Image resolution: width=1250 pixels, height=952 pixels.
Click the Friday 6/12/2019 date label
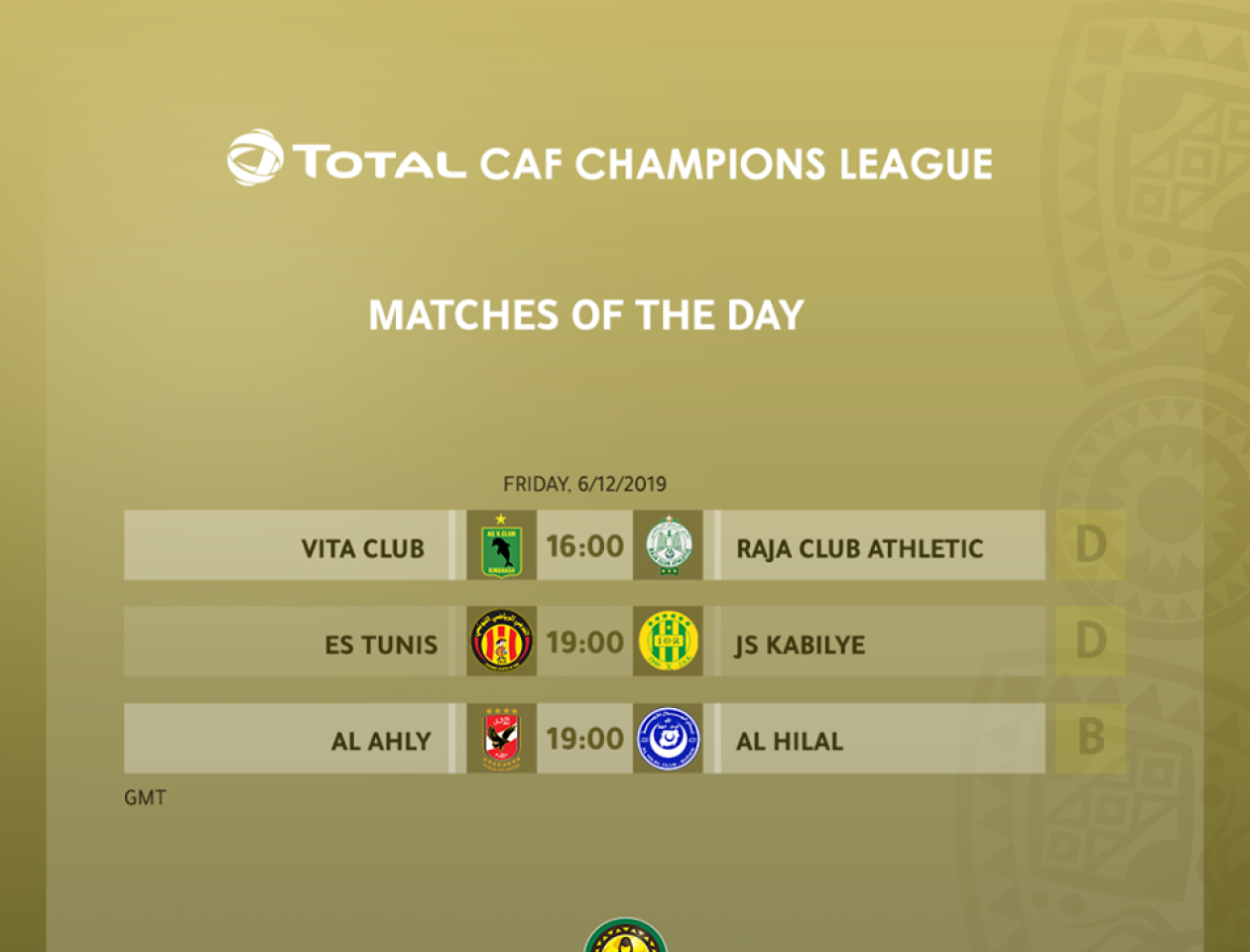pos(584,484)
